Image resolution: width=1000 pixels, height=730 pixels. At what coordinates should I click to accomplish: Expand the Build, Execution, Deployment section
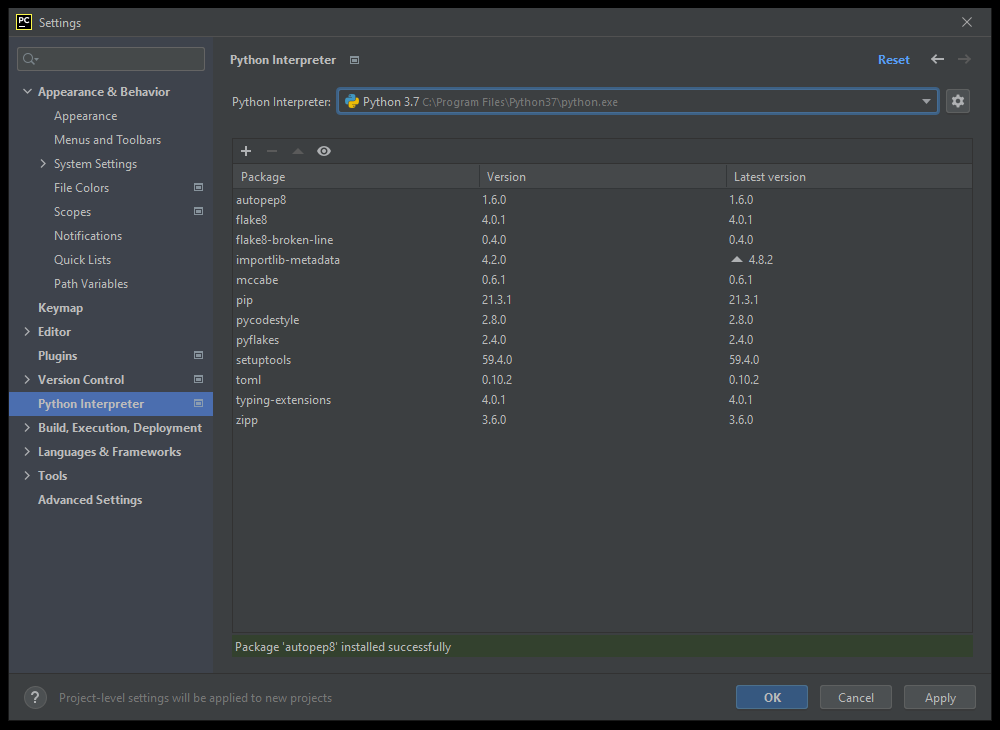coord(27,428)
